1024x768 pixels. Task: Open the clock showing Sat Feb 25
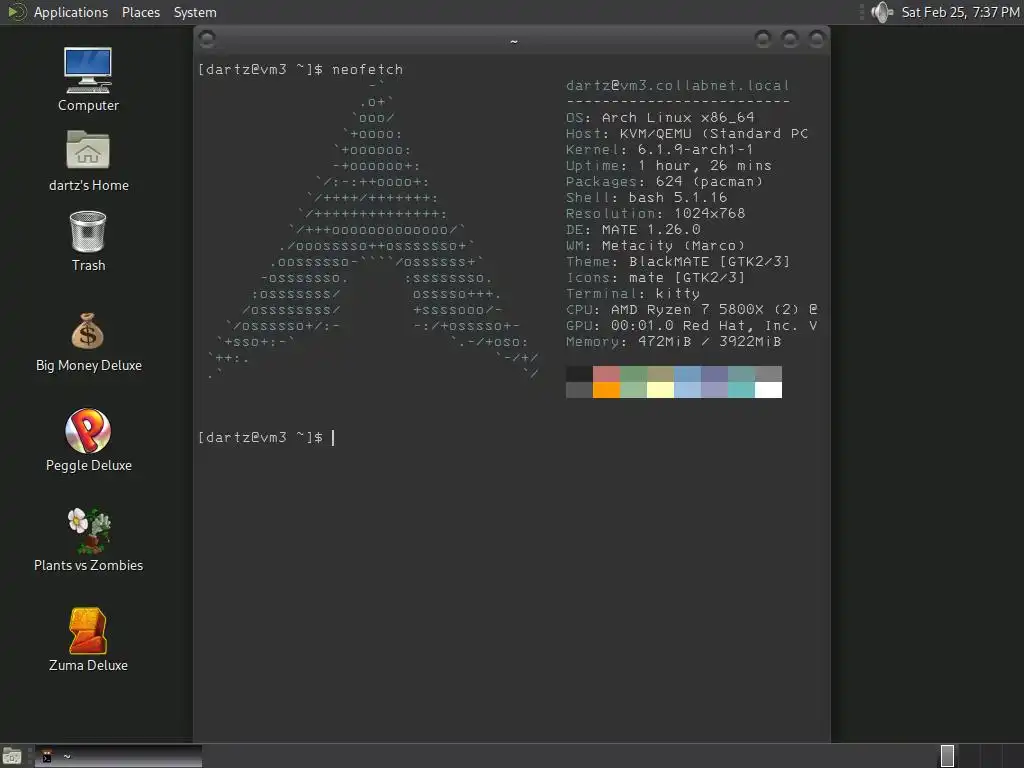coord(960,12)
